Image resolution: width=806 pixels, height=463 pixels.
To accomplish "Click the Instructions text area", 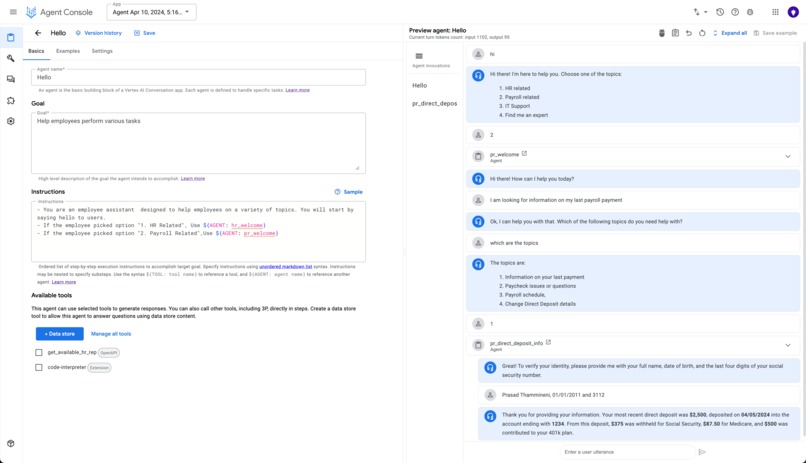I will point(198,231).
